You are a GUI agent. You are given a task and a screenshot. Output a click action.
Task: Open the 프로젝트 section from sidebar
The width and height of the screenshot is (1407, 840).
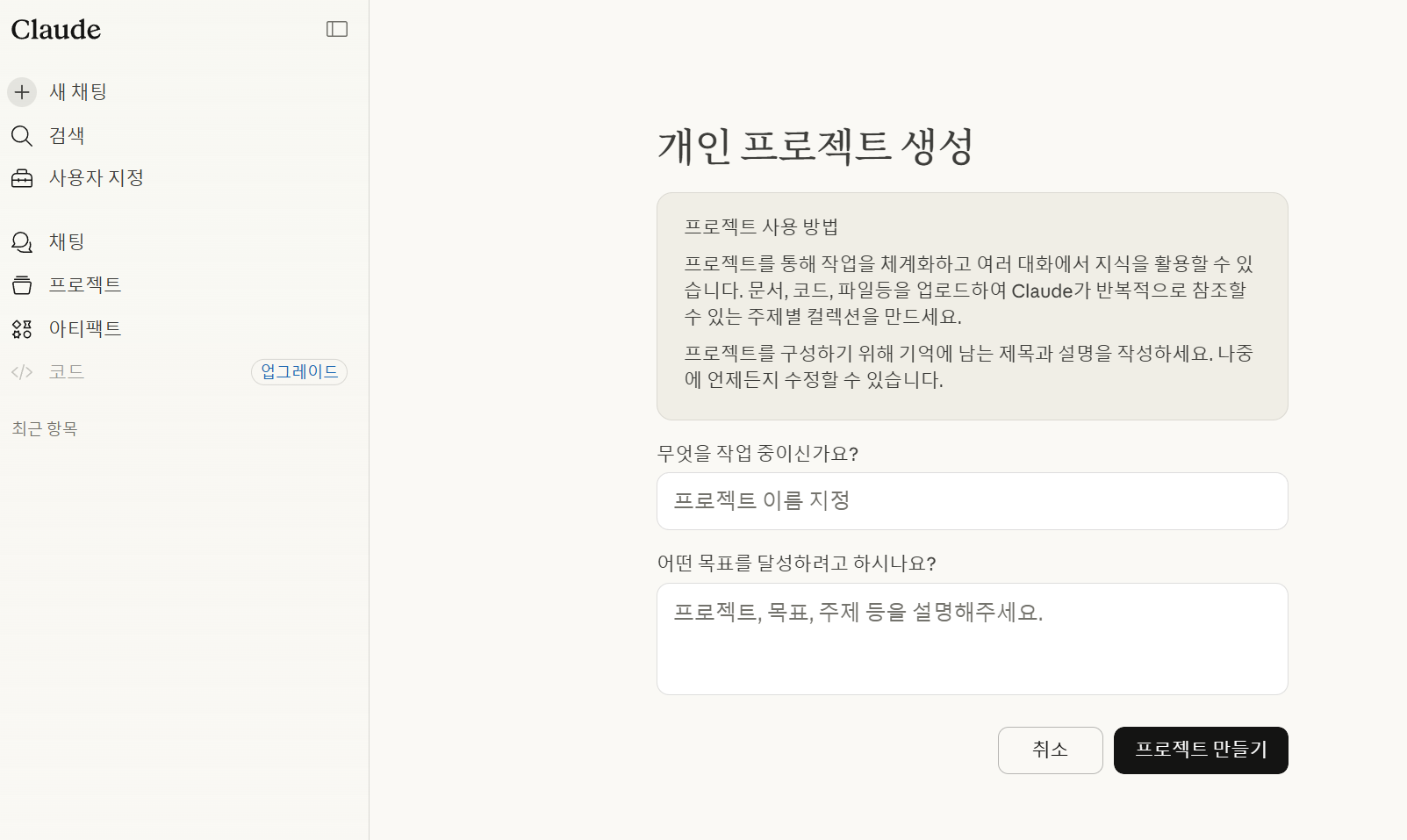click(x=85, y=284)
